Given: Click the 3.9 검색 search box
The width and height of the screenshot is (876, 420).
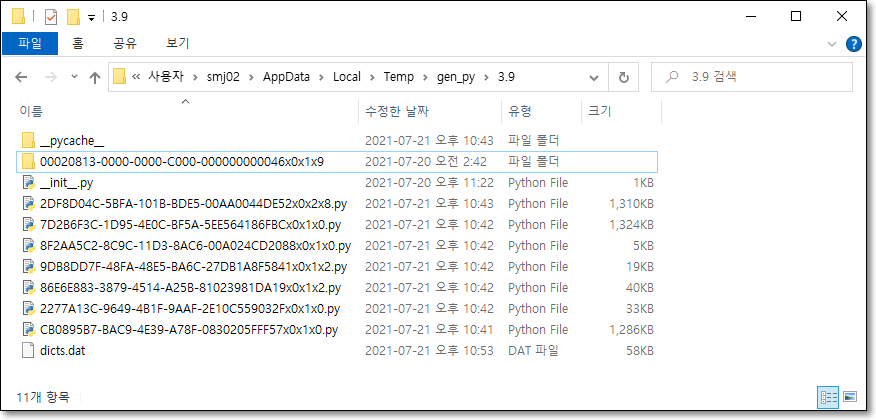Looking at the screenshot, I should coord(752,77).
